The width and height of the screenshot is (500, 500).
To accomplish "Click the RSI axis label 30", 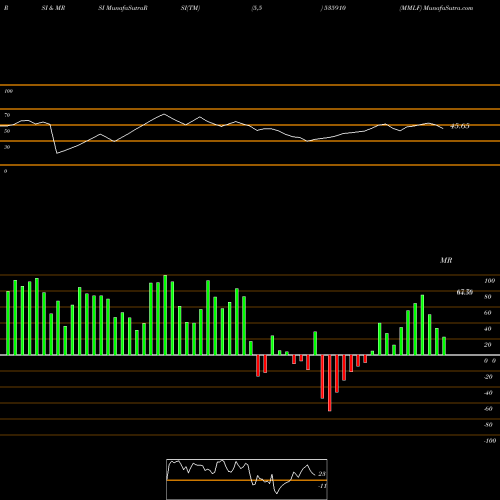I will (x=7, y=147).
